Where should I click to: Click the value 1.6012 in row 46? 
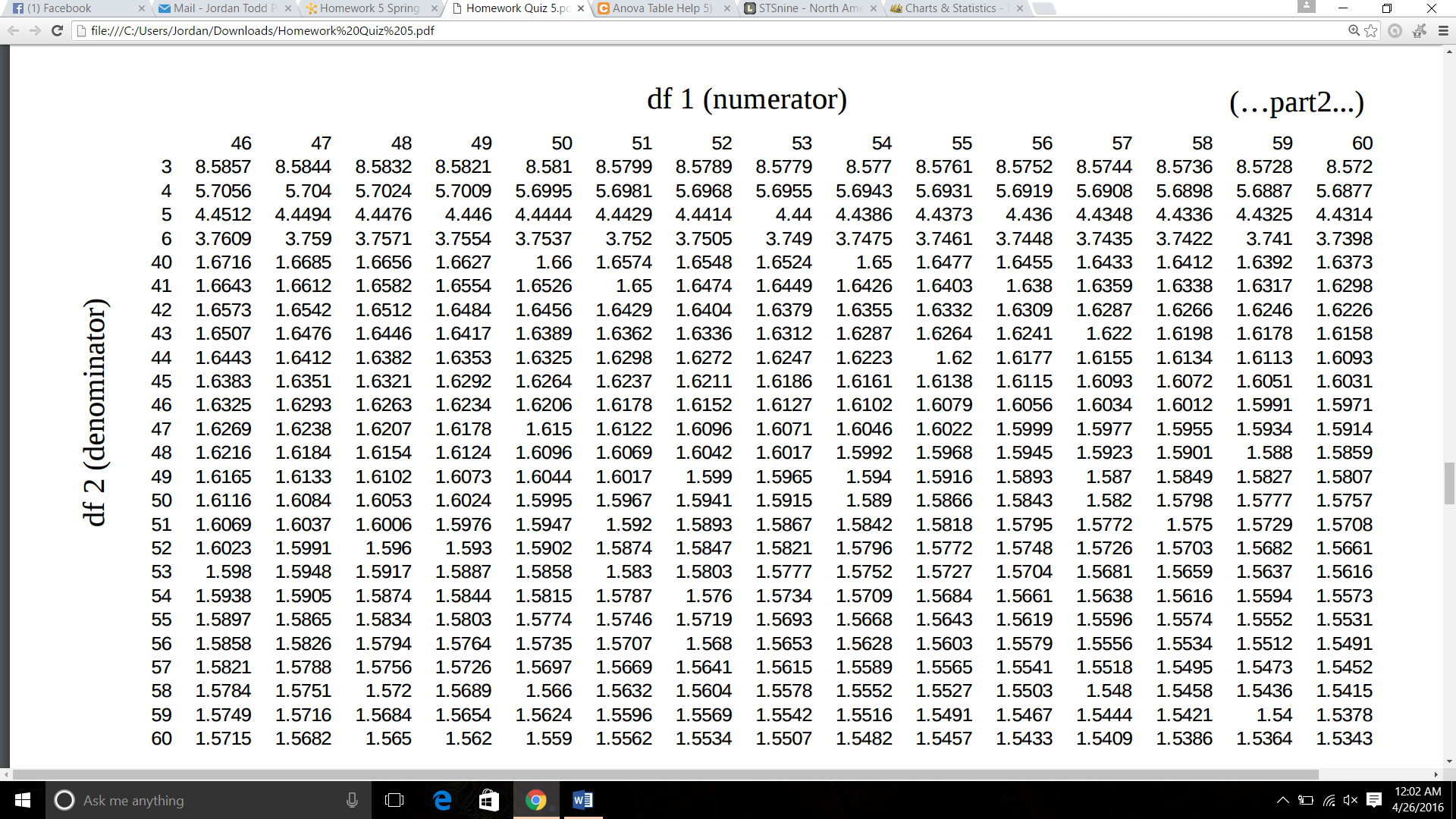1185,405
